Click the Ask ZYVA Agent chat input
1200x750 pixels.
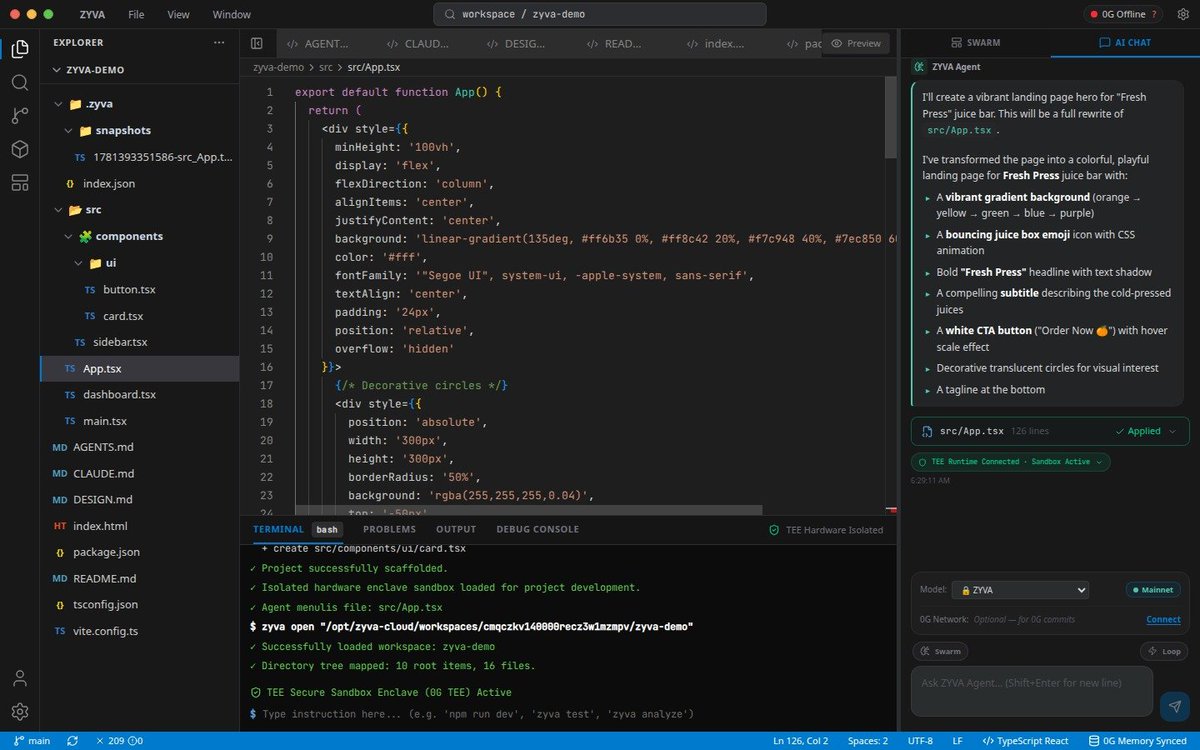[1032, 691]
